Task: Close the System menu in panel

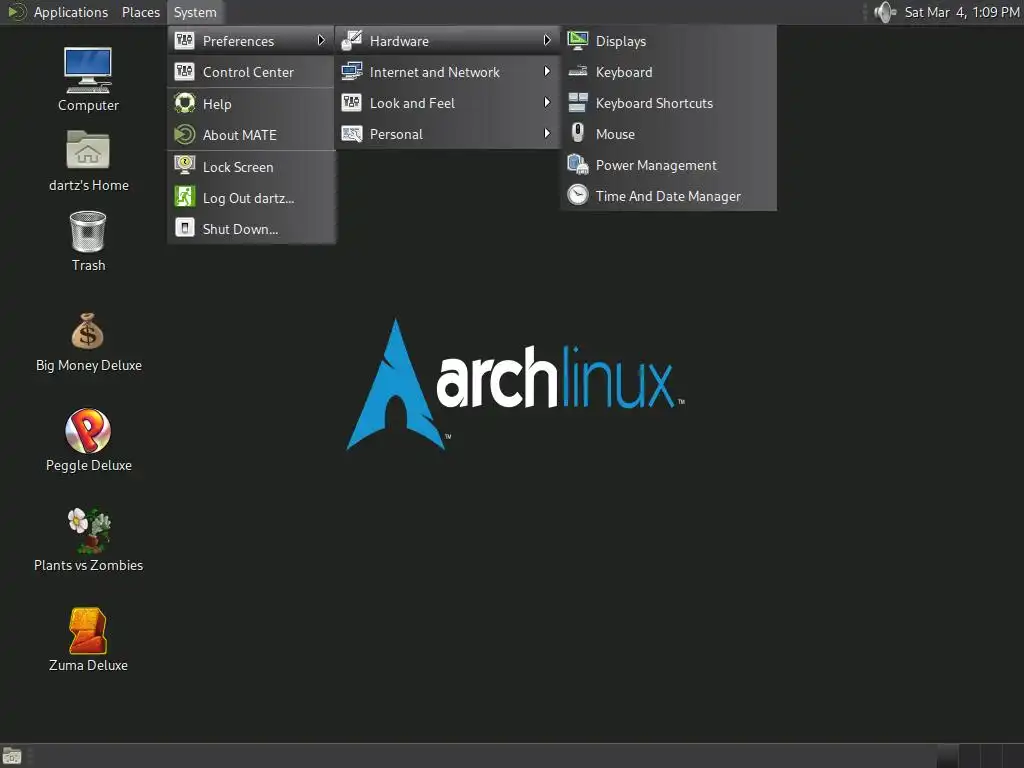Action: [x=195, y=12]
